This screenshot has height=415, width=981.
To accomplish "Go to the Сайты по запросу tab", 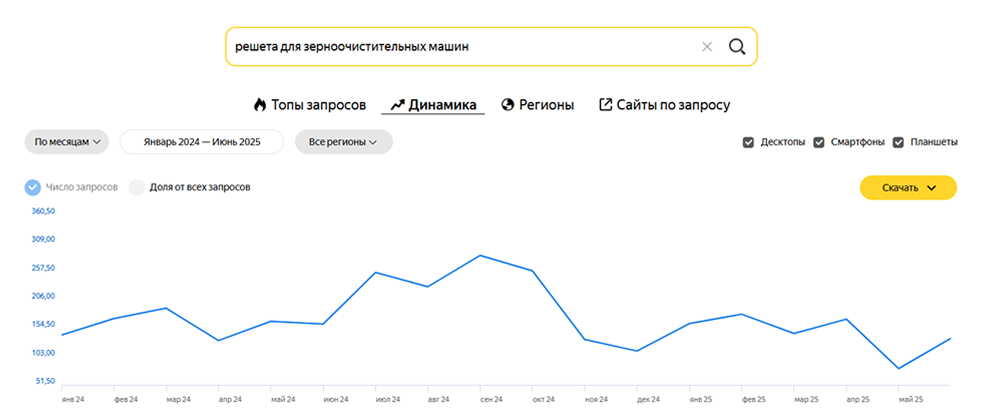I will pyautogui.click(x=673, y=104).
